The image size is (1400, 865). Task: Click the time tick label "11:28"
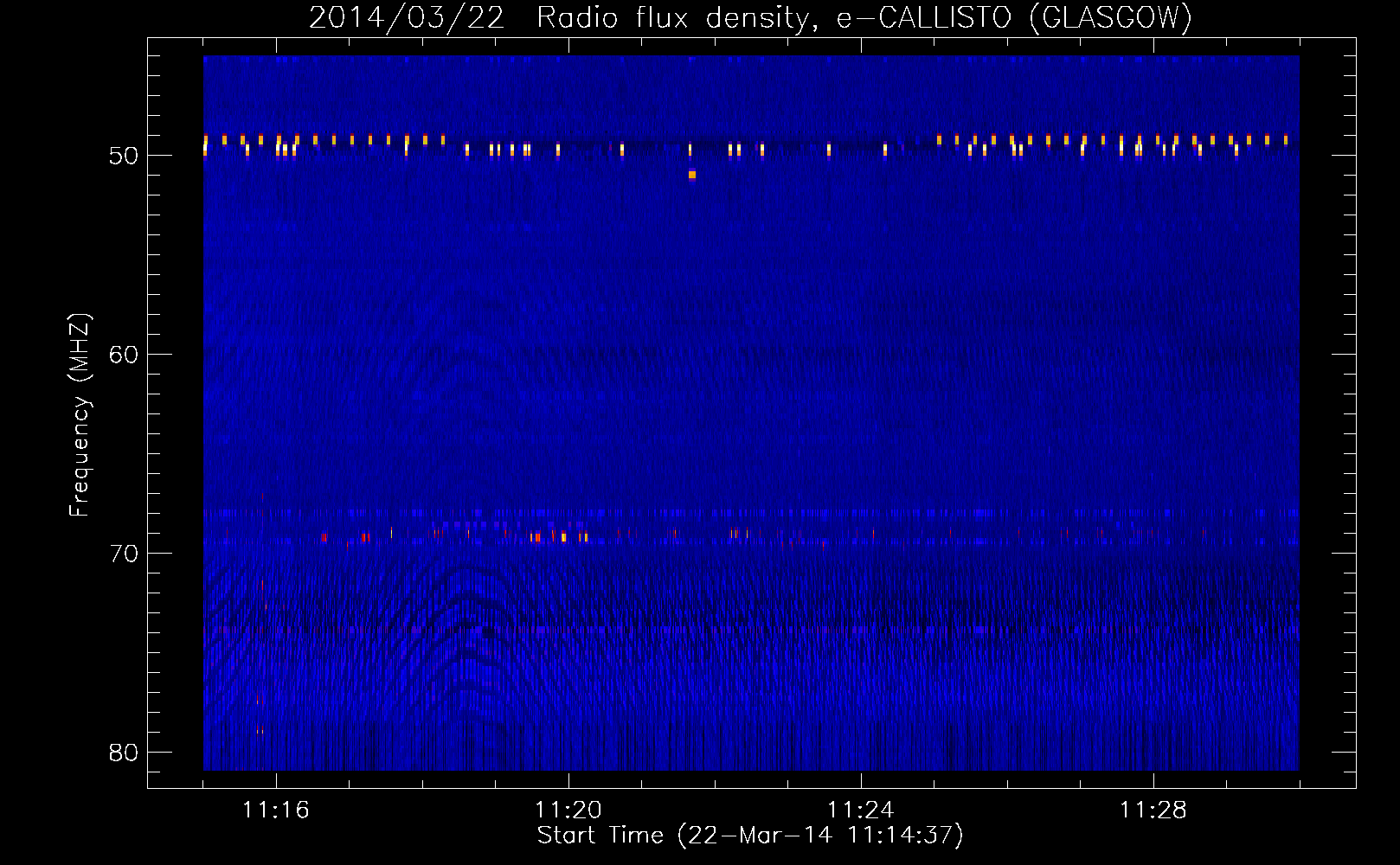pos(1153,811)
